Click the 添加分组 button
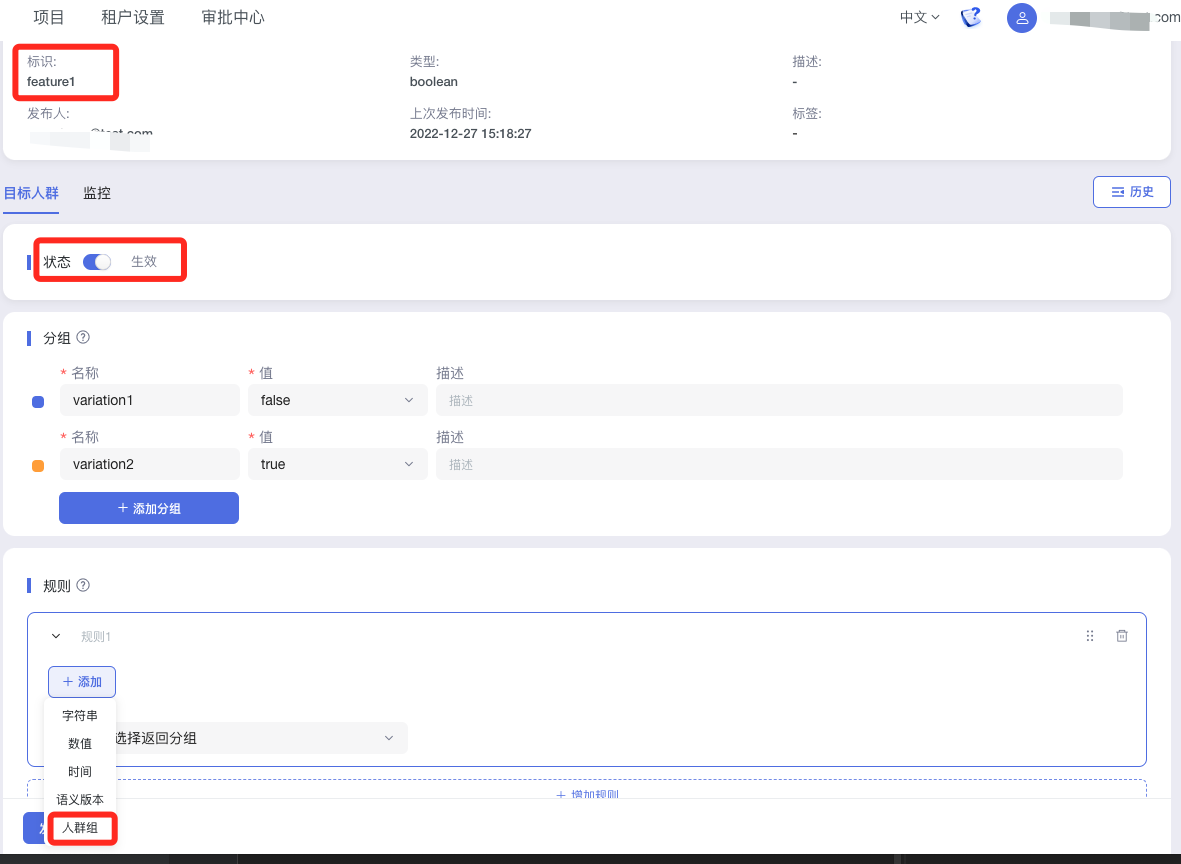Screen dimensions: 1181x864 click(x=149, y=508)
